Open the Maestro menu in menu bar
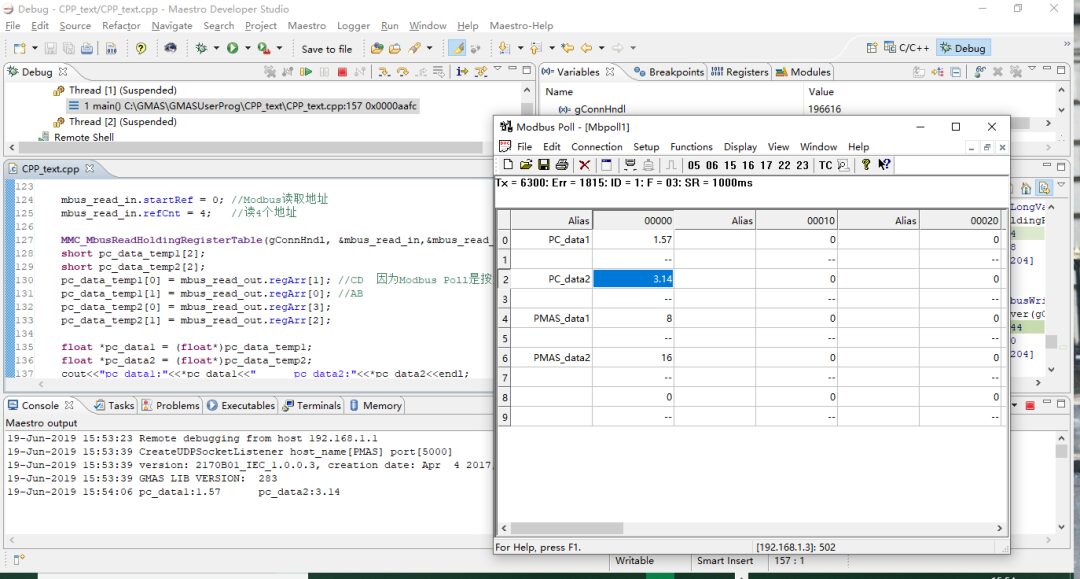The width and height of the screenshot is (1080, 579). pyautogui.click(x=307, y=25)
